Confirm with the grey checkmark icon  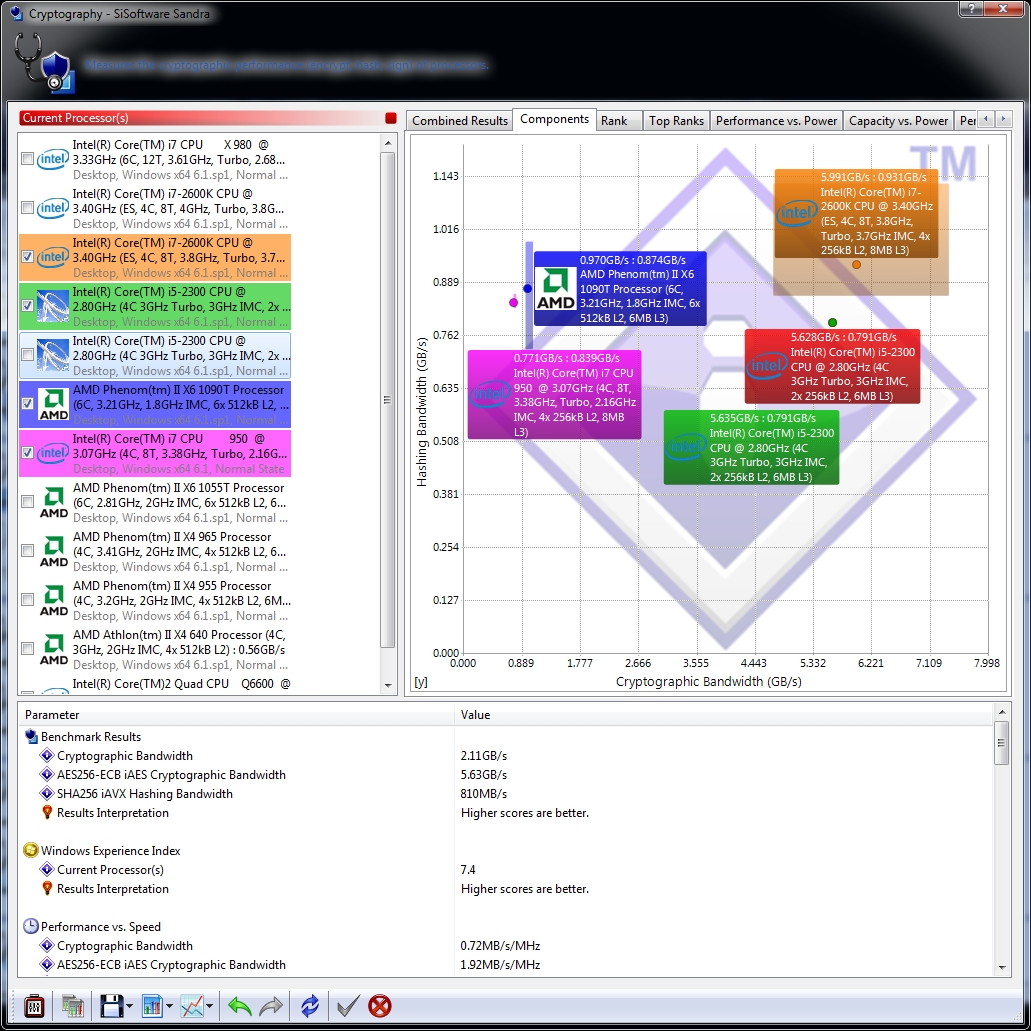coord(348,1005)
